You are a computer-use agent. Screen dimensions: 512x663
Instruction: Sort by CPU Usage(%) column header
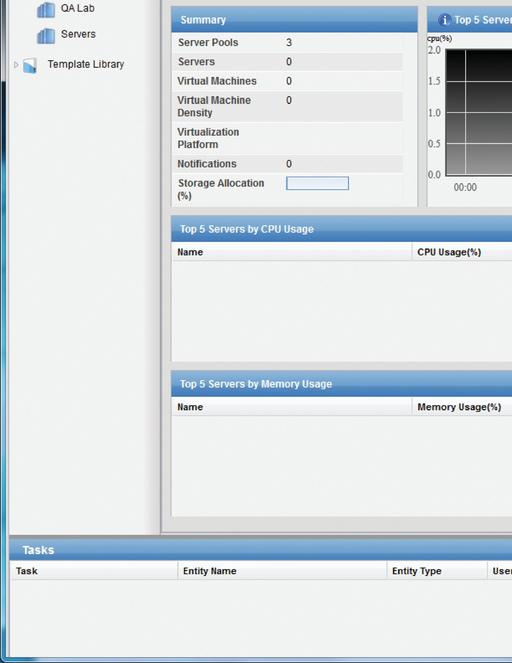pyautogui.click(x=462, y=252)
